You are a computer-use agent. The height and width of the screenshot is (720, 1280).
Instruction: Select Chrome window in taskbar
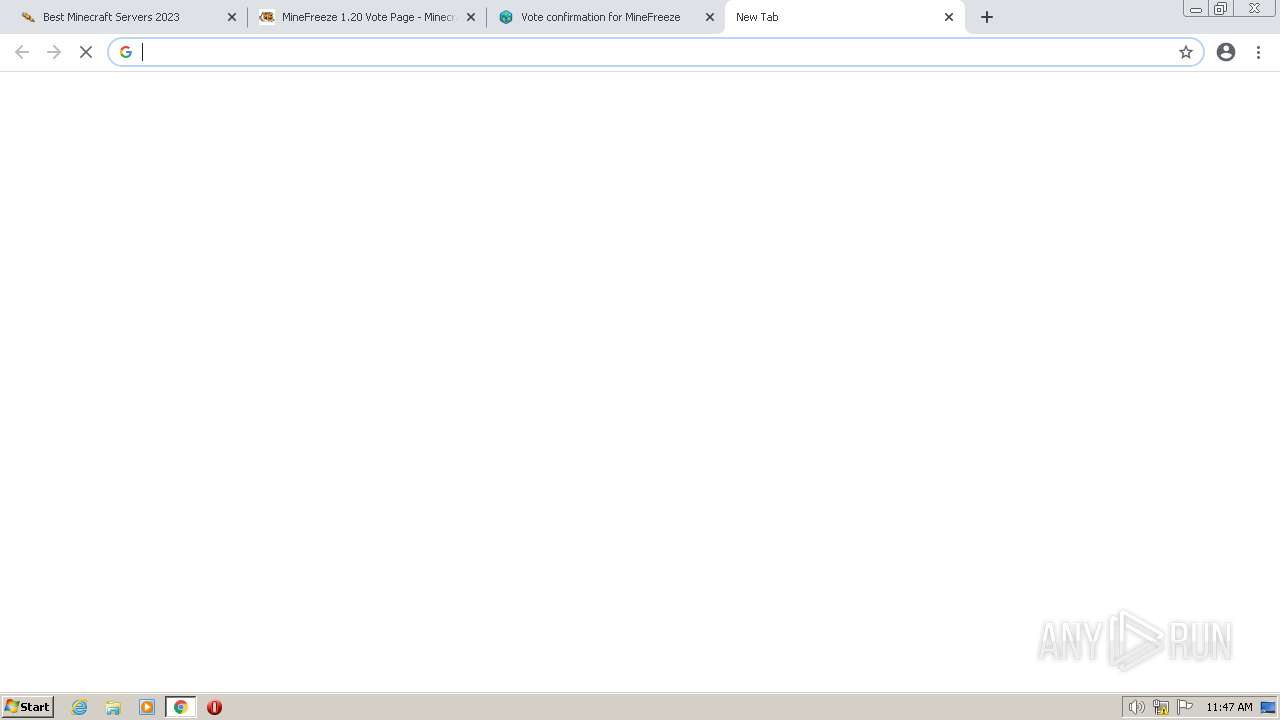[180, 707]
